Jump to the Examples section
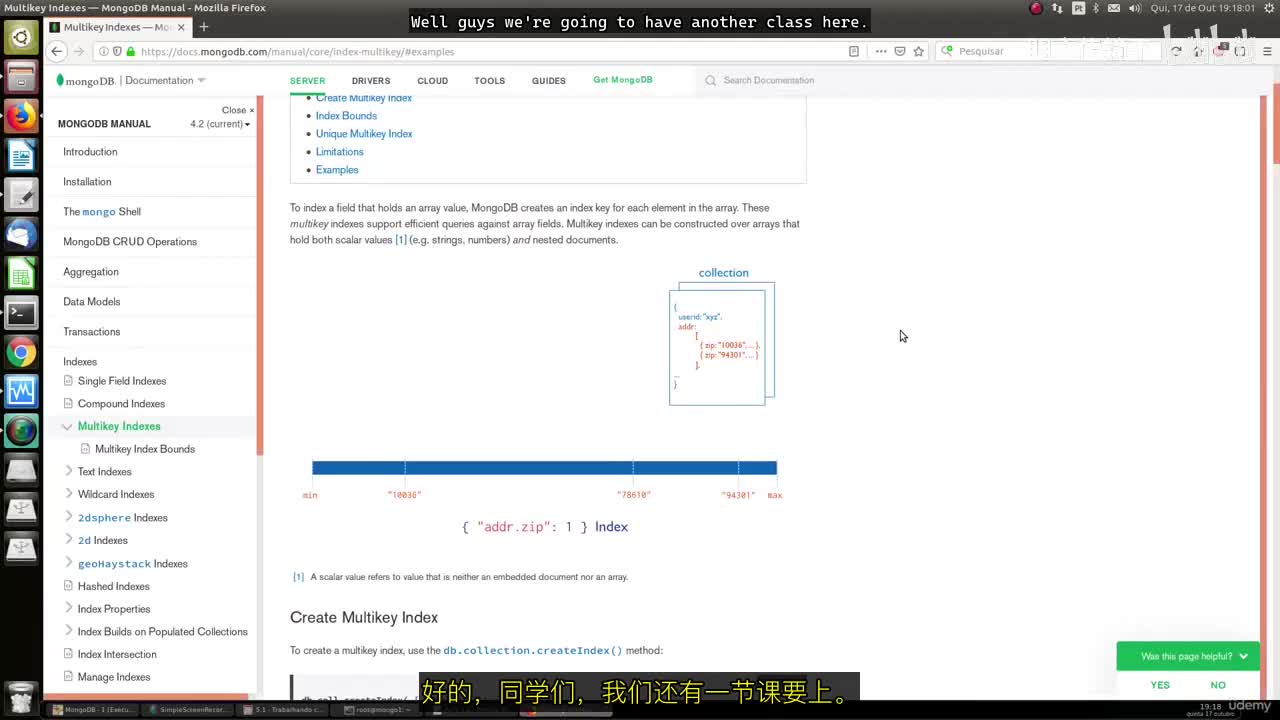 pyautogui.click(x=337, y=170)
